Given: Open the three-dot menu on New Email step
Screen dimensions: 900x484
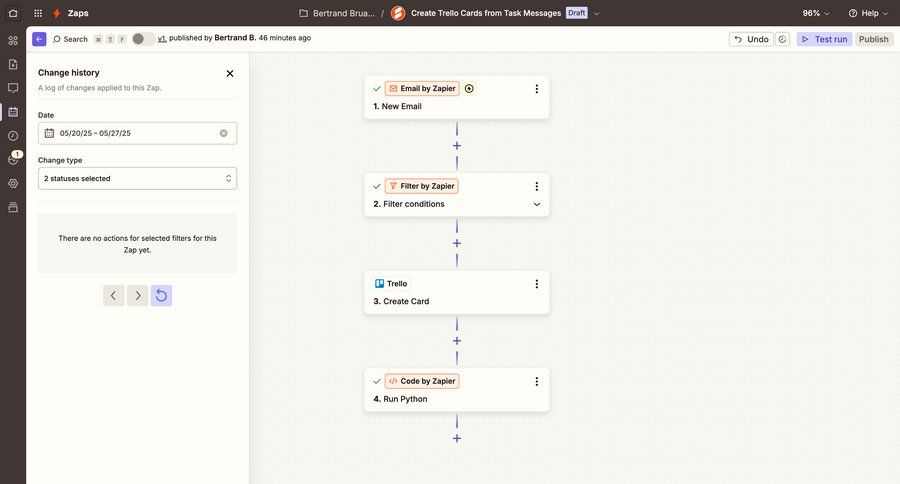Looking at the screenshot, I should click(537, 89).
